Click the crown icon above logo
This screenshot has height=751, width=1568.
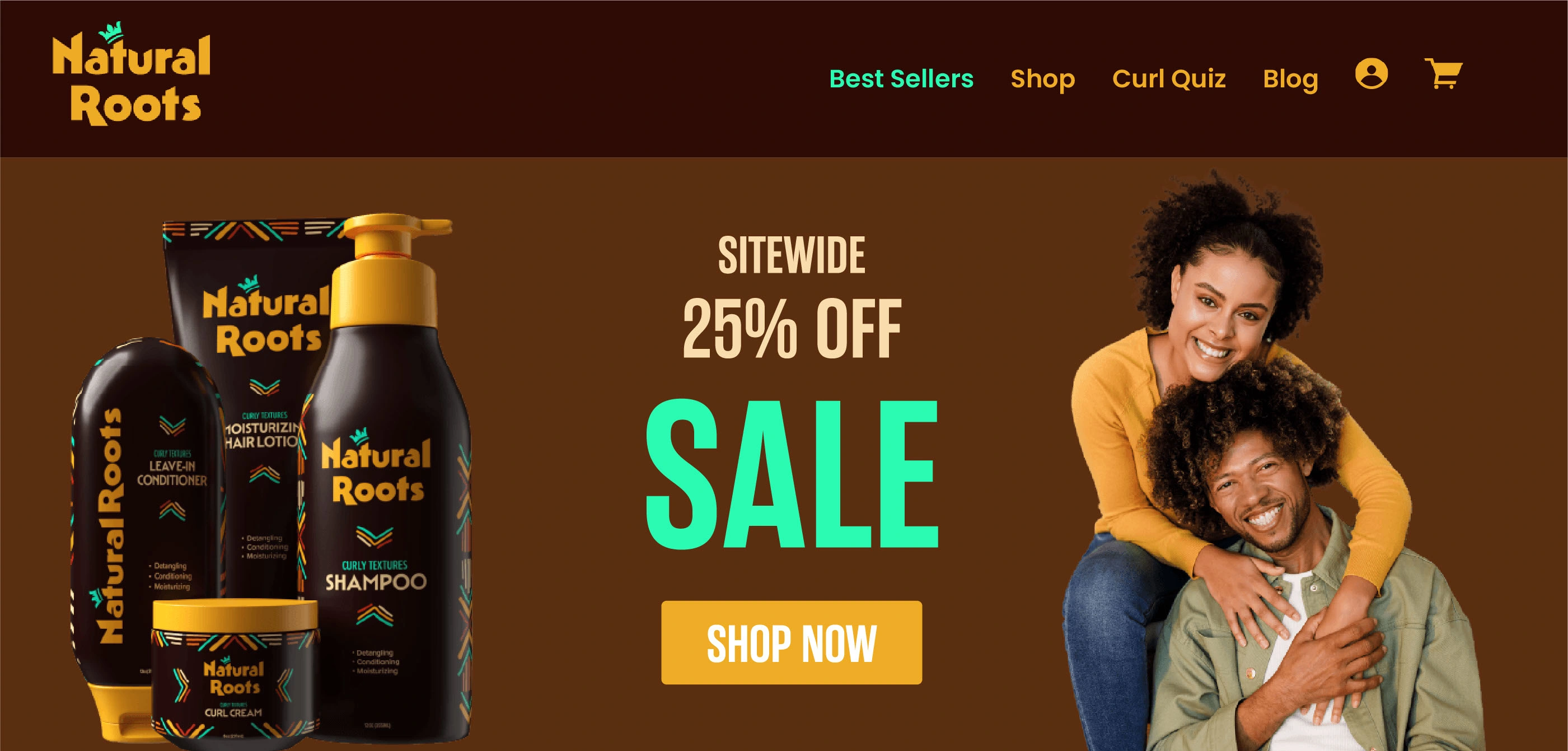pyautogui.click(x=111, y=33)
